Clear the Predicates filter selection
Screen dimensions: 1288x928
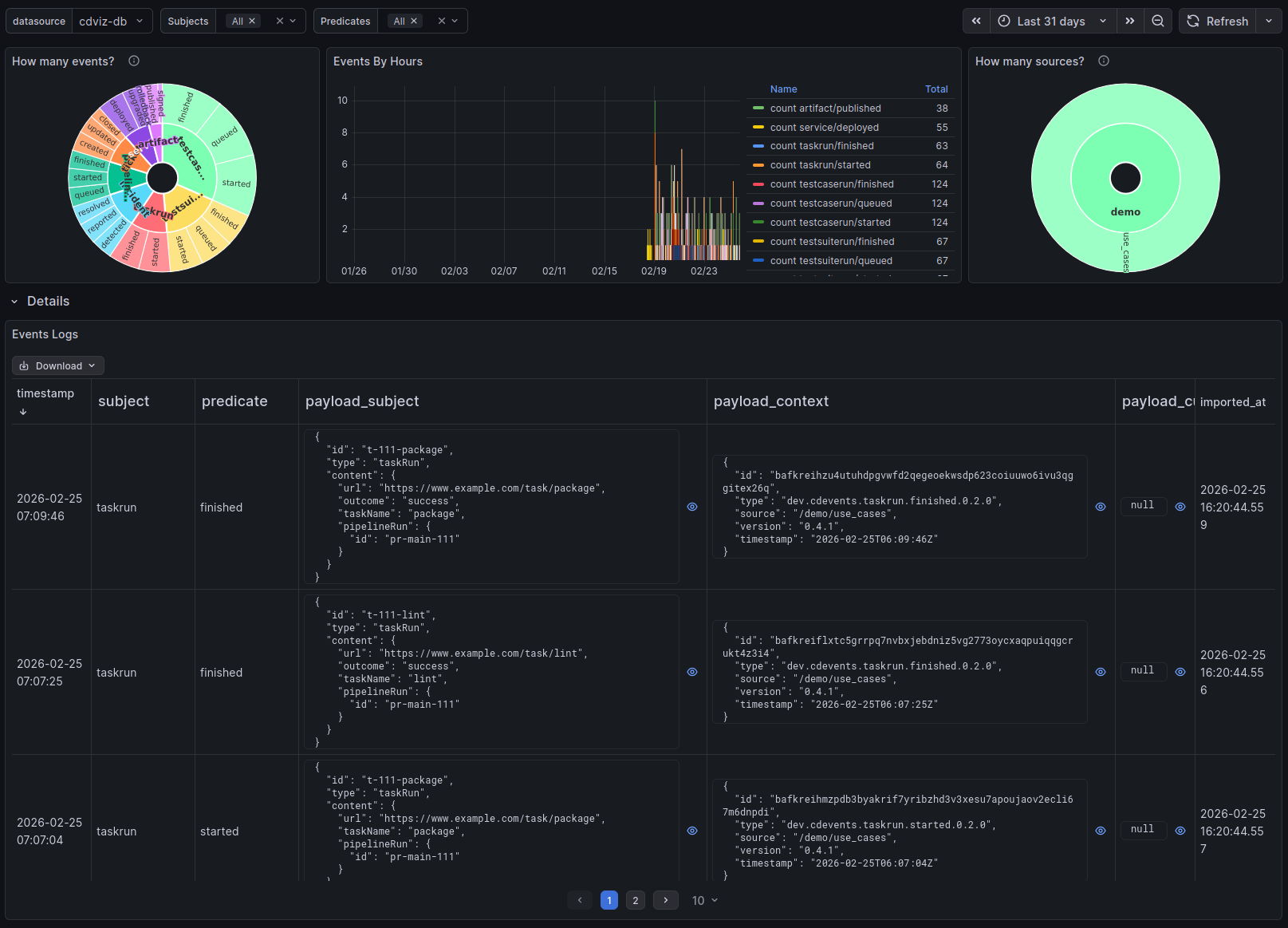click(x=442, y=22)
